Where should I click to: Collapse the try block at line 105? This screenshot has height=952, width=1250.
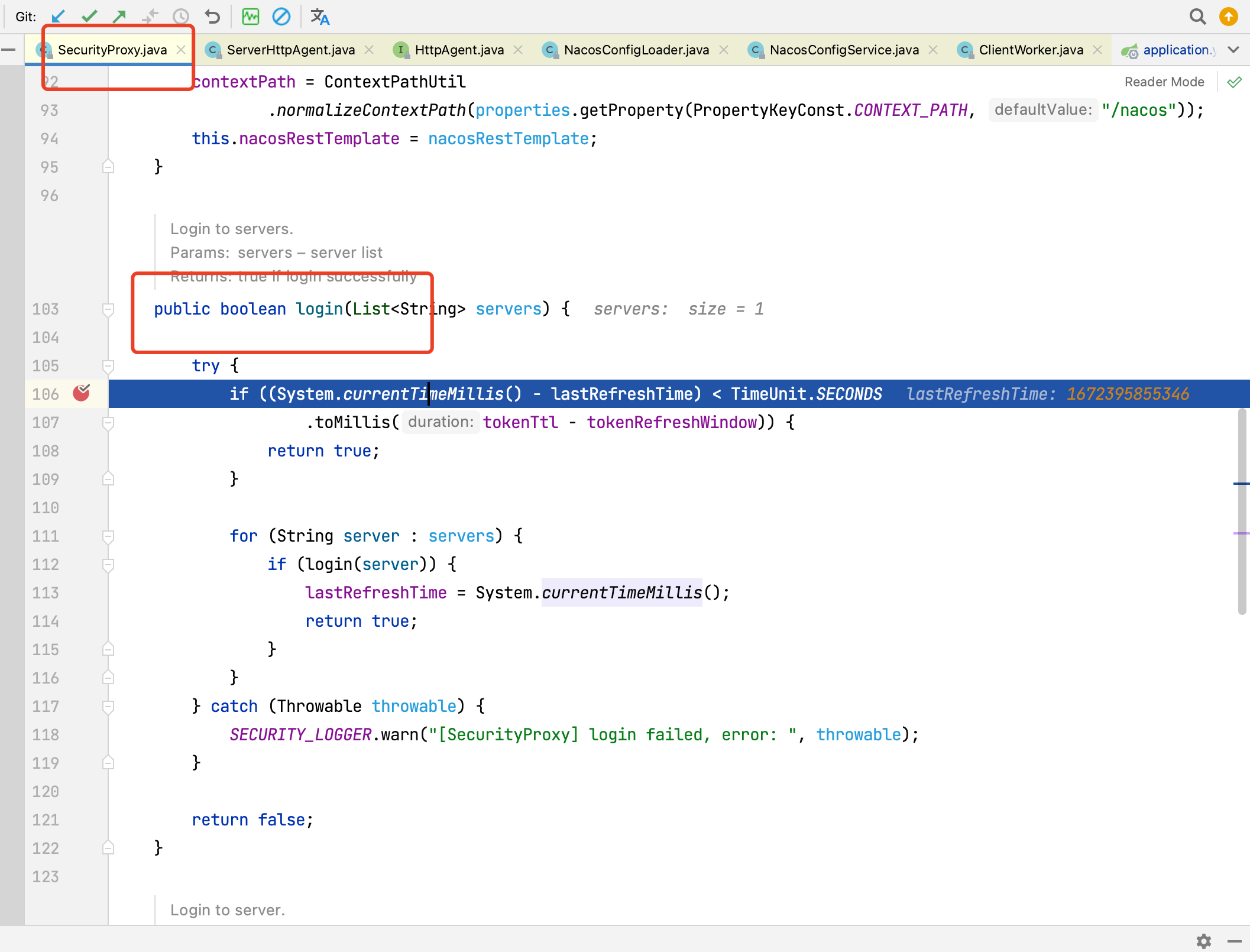(x=108, y=366)
